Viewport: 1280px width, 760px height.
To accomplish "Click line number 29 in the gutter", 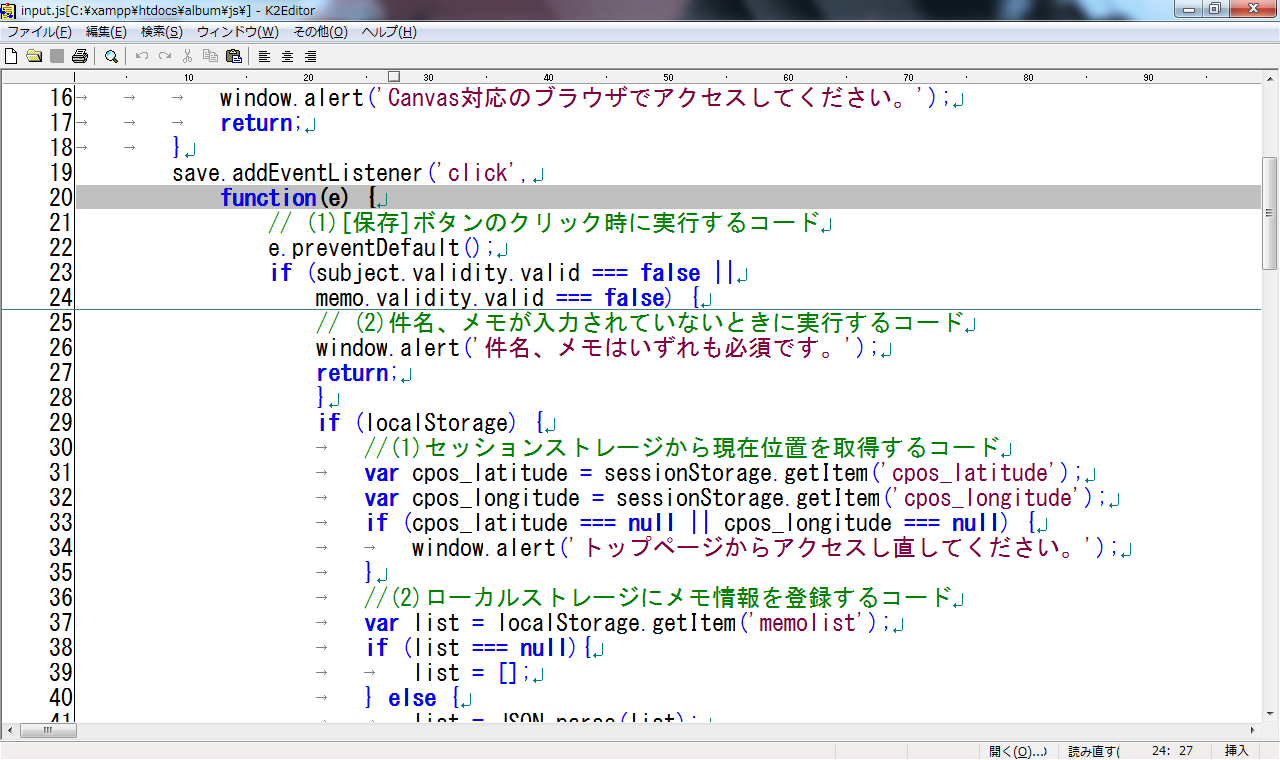I will coord(61,423).
